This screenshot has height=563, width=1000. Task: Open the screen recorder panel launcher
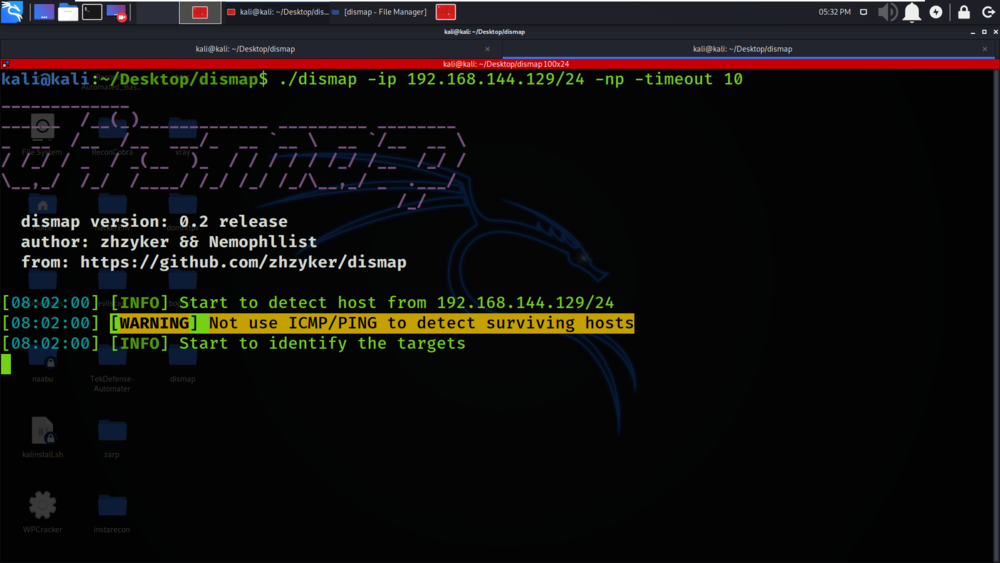(x=117, y=12)
